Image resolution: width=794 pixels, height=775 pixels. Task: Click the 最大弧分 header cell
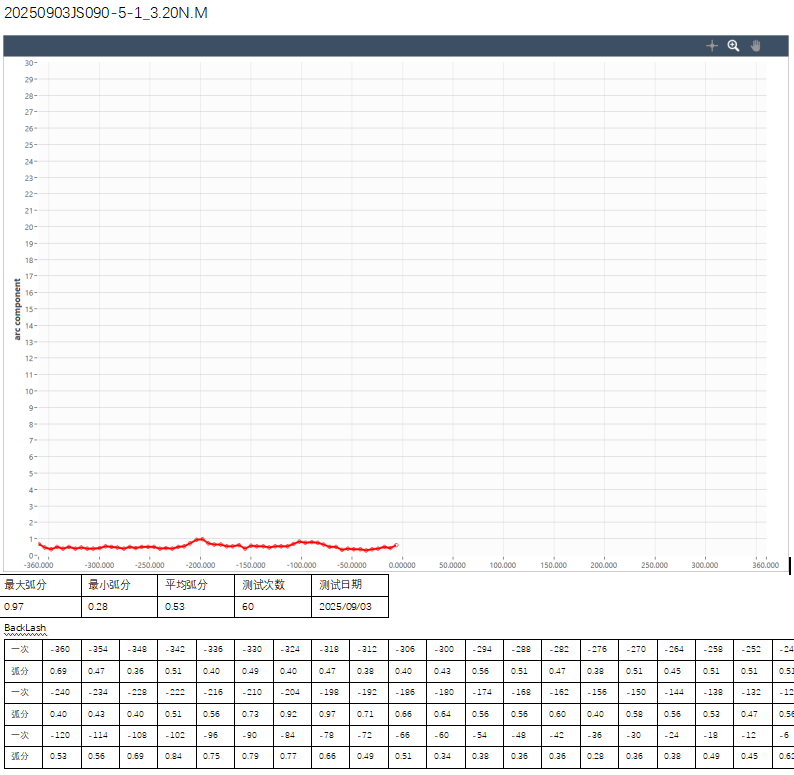[41, 584]
